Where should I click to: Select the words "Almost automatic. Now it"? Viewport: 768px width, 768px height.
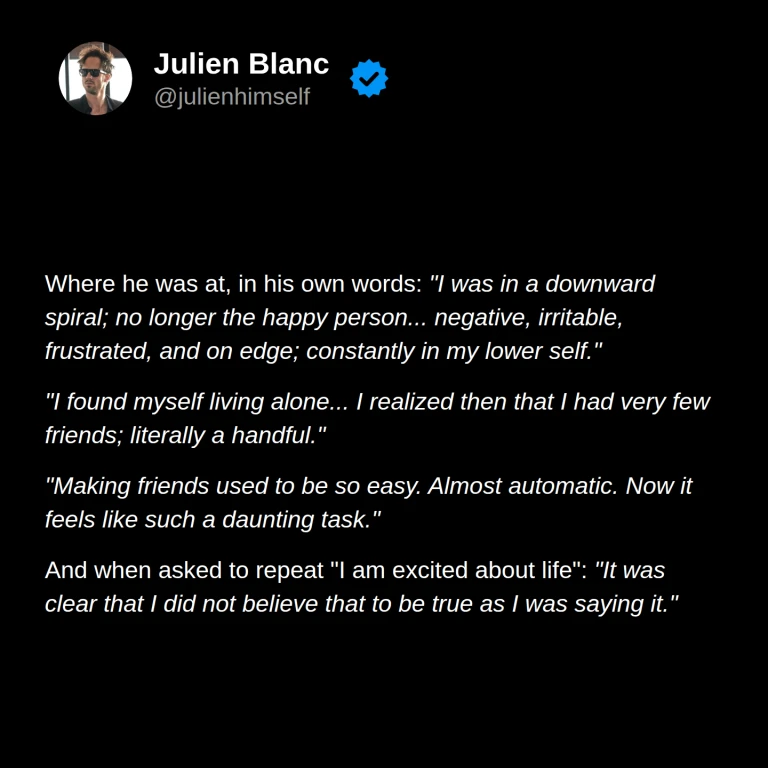[560, 486]
